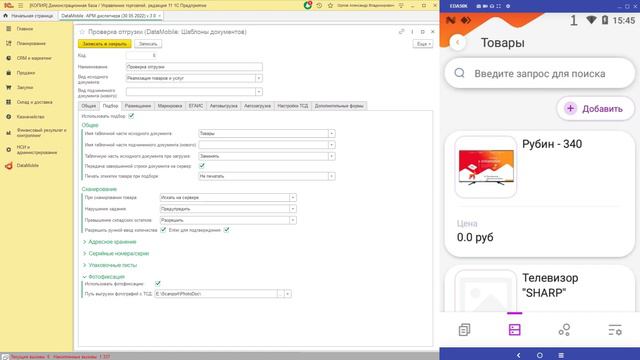Tap Android recent apps navigation button
This screenshot has height=360, width=640.
[x=561, y=355]
